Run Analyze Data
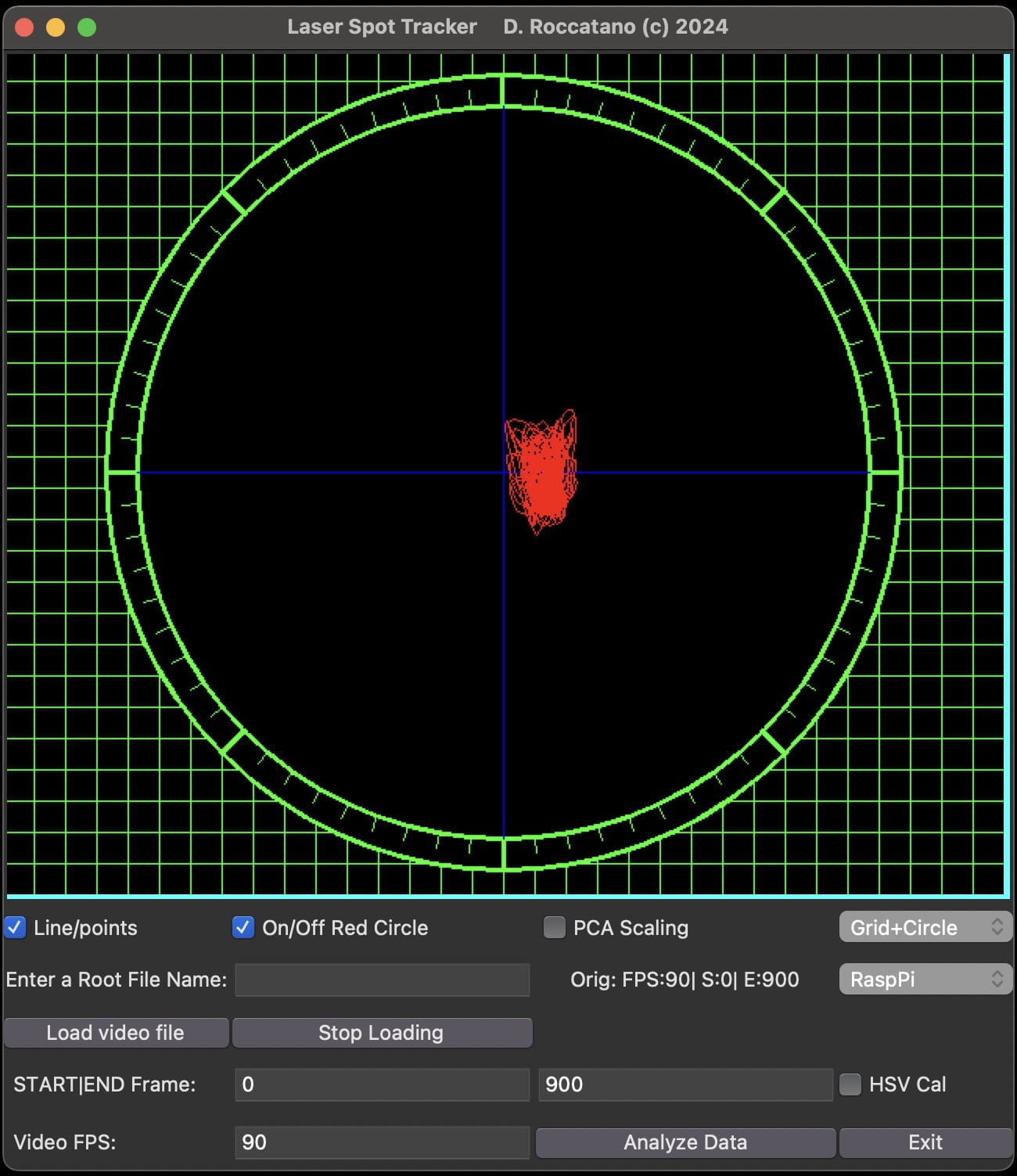The width and height of the screenshot is (1017, 1176). pos(685,1142)
